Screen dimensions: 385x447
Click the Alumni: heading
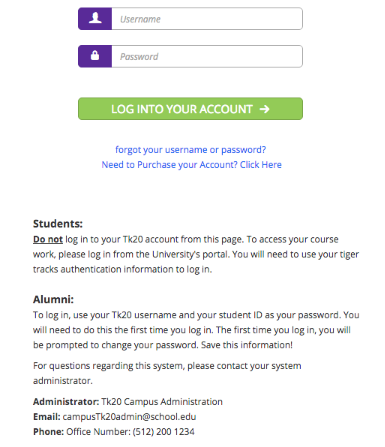tap(53, 299)
